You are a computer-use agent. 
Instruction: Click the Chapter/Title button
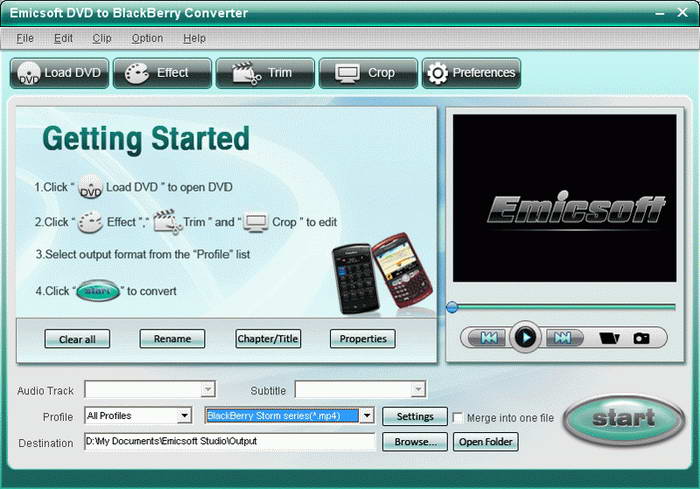268,339
